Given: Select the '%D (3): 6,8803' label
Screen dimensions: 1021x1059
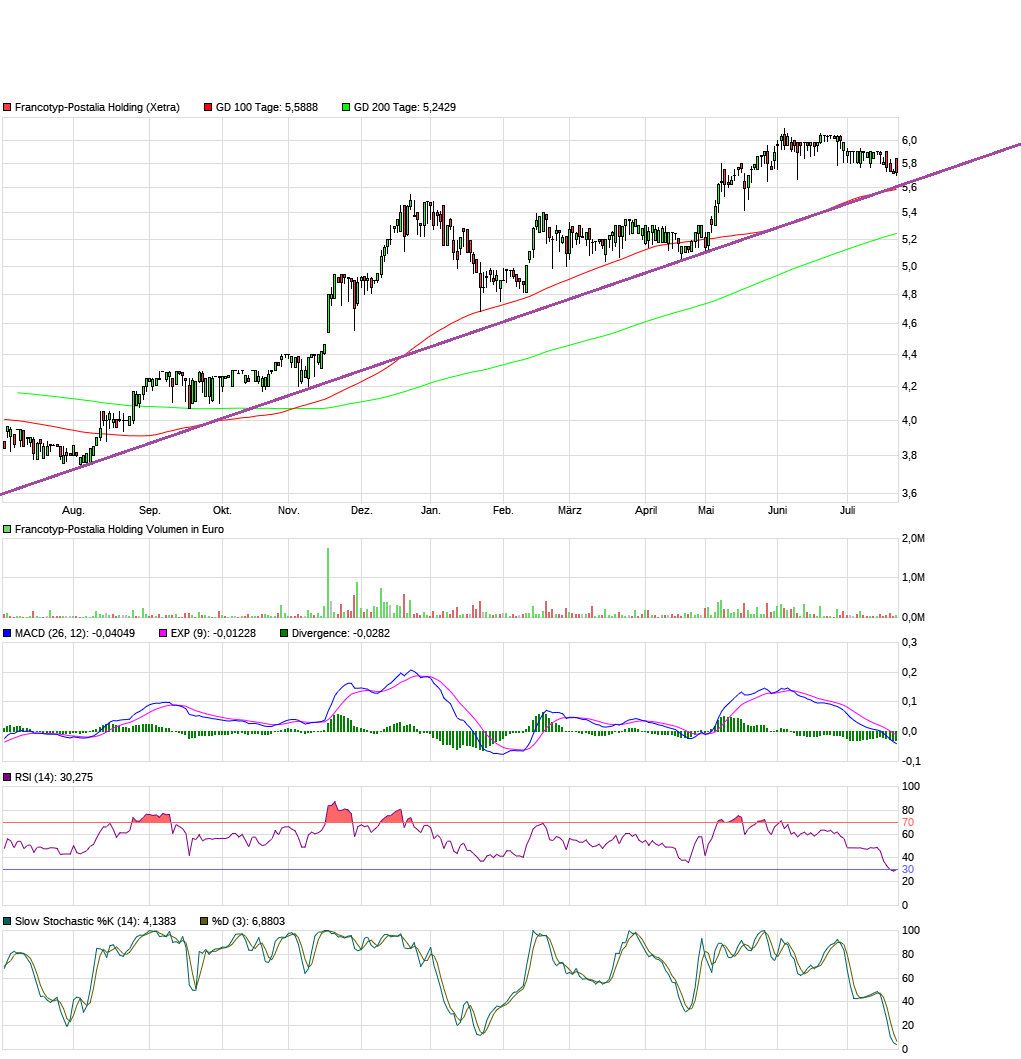Looking at the screenshot, I should tap(248, 921).
